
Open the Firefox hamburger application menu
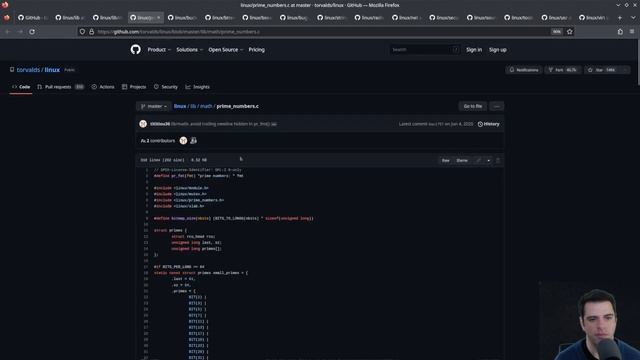click(x=632, y=31)
